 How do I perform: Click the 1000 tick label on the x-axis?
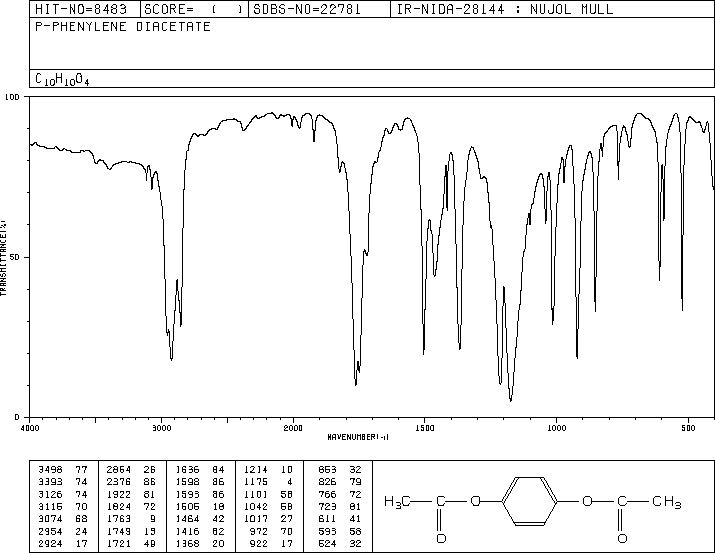click(x=556, y=428)
